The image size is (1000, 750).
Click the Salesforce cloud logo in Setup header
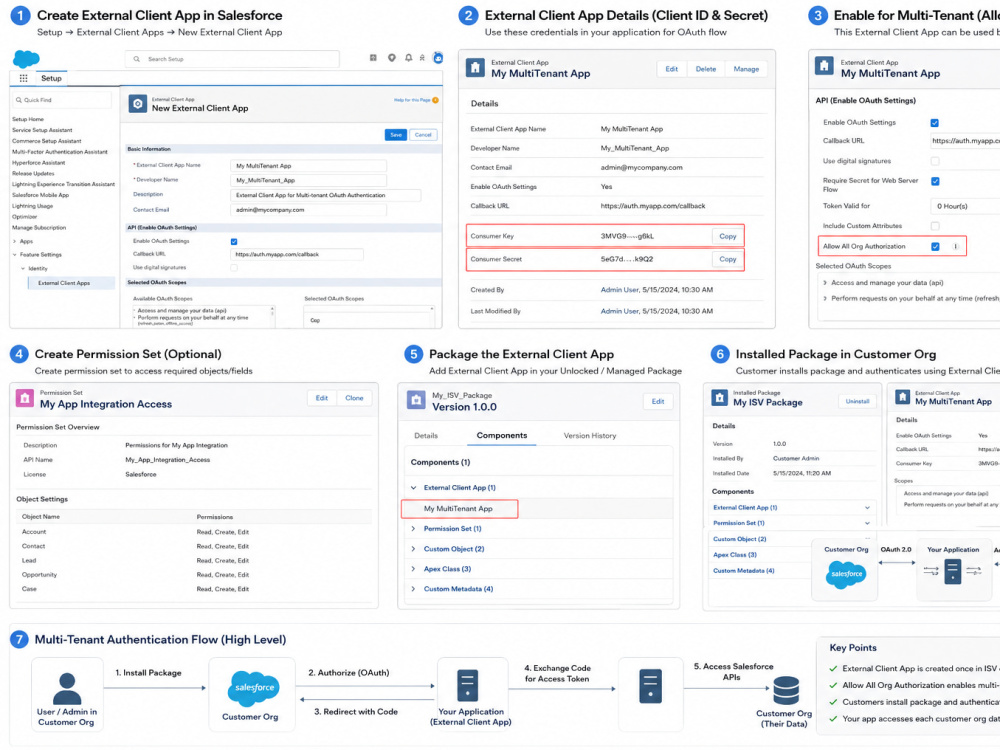point(26,59)
